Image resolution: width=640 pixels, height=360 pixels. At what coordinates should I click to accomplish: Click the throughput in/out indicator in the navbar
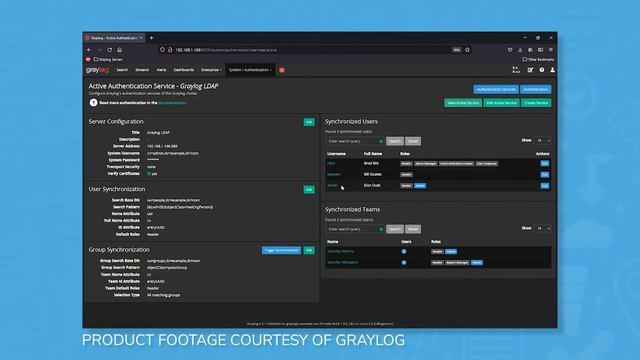pos(516,70)
